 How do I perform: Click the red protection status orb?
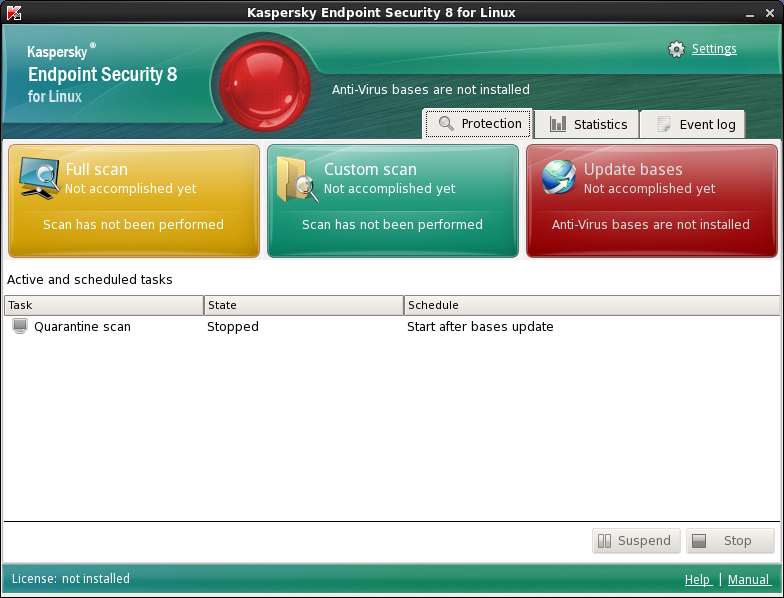(265, 86)
